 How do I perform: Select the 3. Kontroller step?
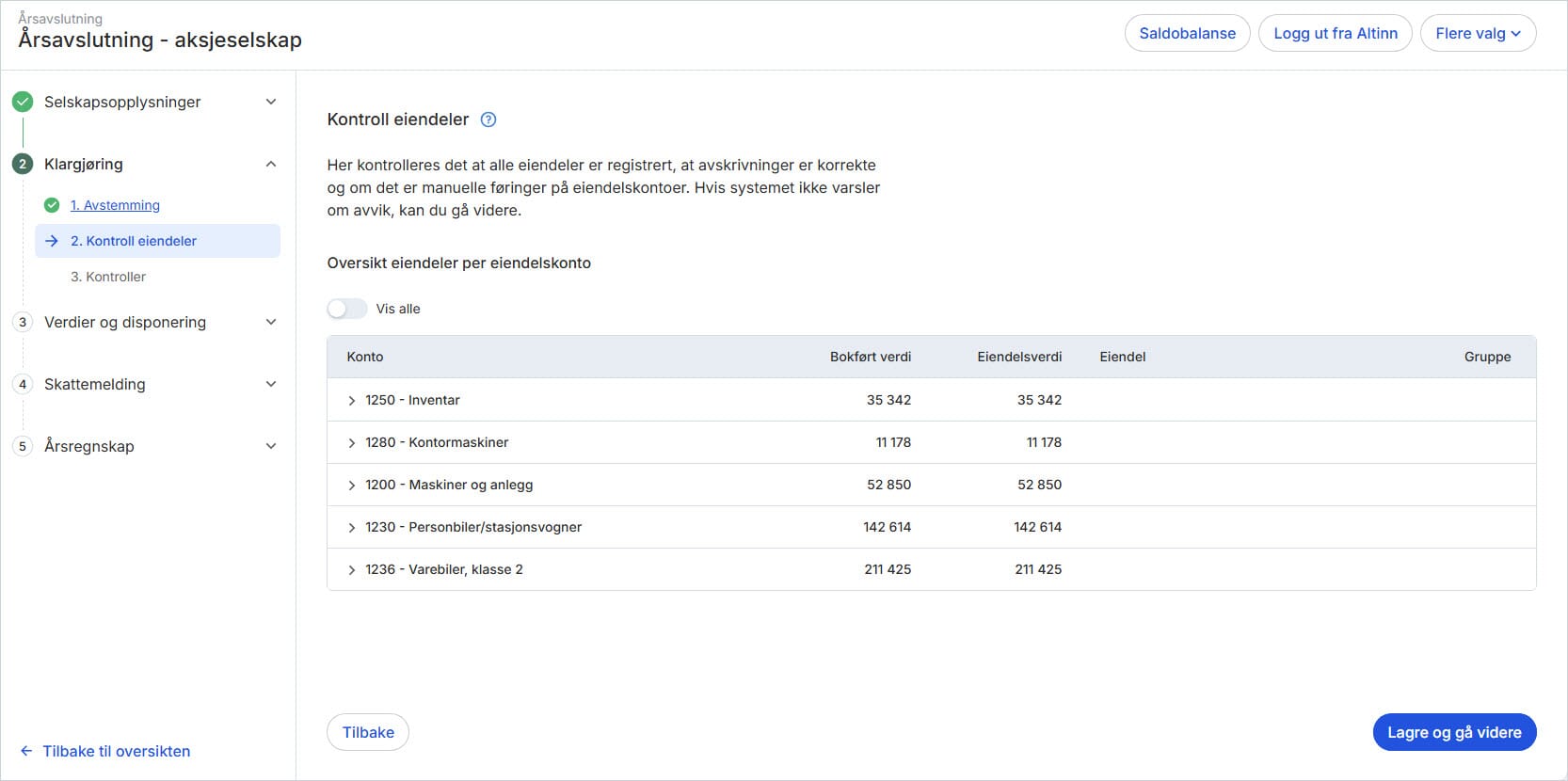(x=108, y=277)
